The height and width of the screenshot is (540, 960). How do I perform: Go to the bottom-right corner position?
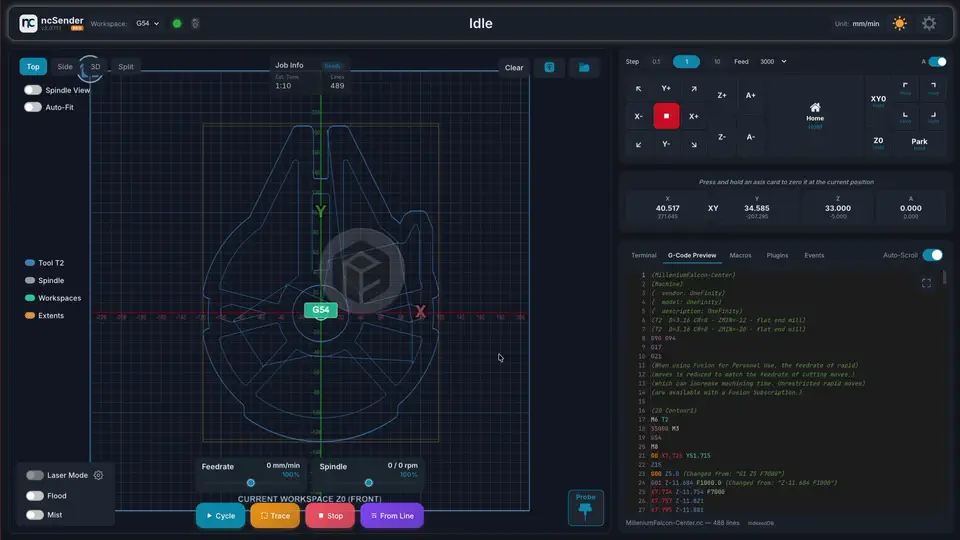pyautogui.click(x=933, y=116)
